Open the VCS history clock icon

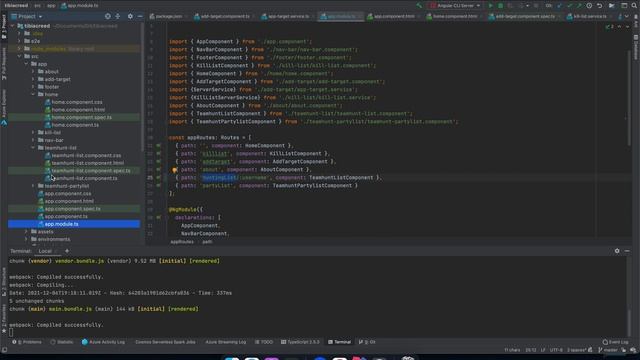coord(589,6)
